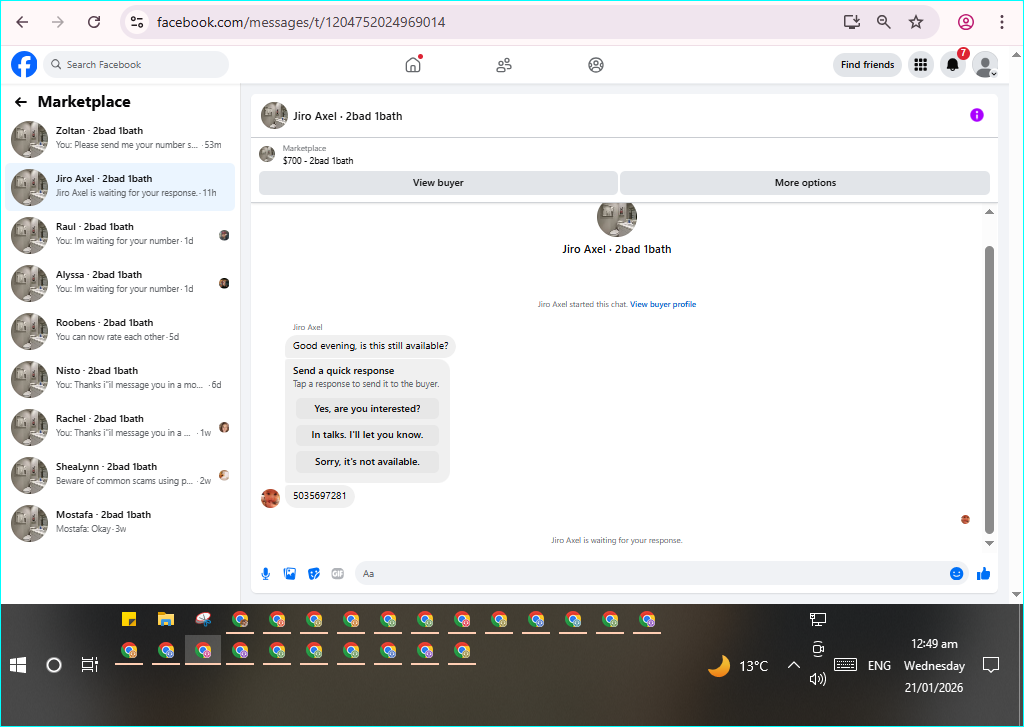Open Rachel 2bad 1bath conversation

pos(120,427)
